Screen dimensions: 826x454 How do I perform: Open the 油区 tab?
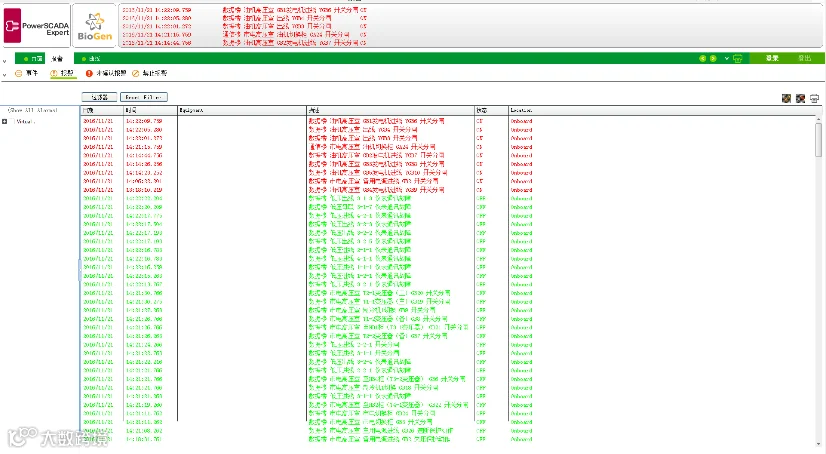[91, 58]
